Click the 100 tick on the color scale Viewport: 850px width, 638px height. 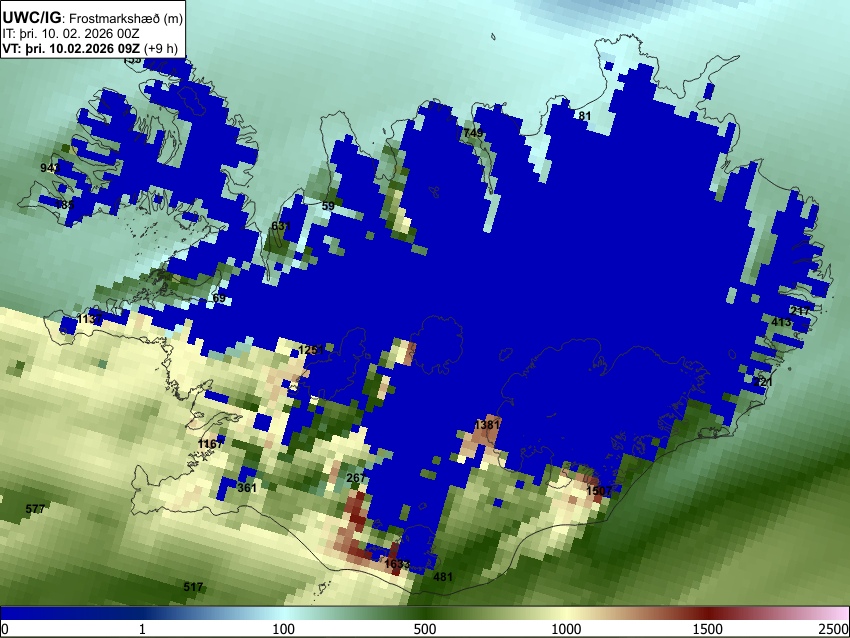point(283,629)
